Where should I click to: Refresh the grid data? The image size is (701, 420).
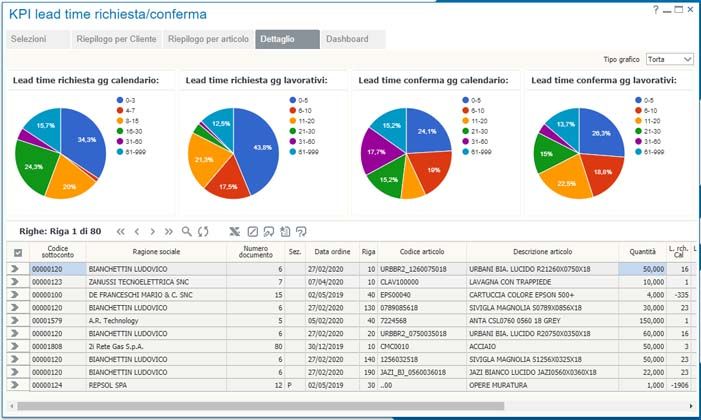tap(203, 231)
